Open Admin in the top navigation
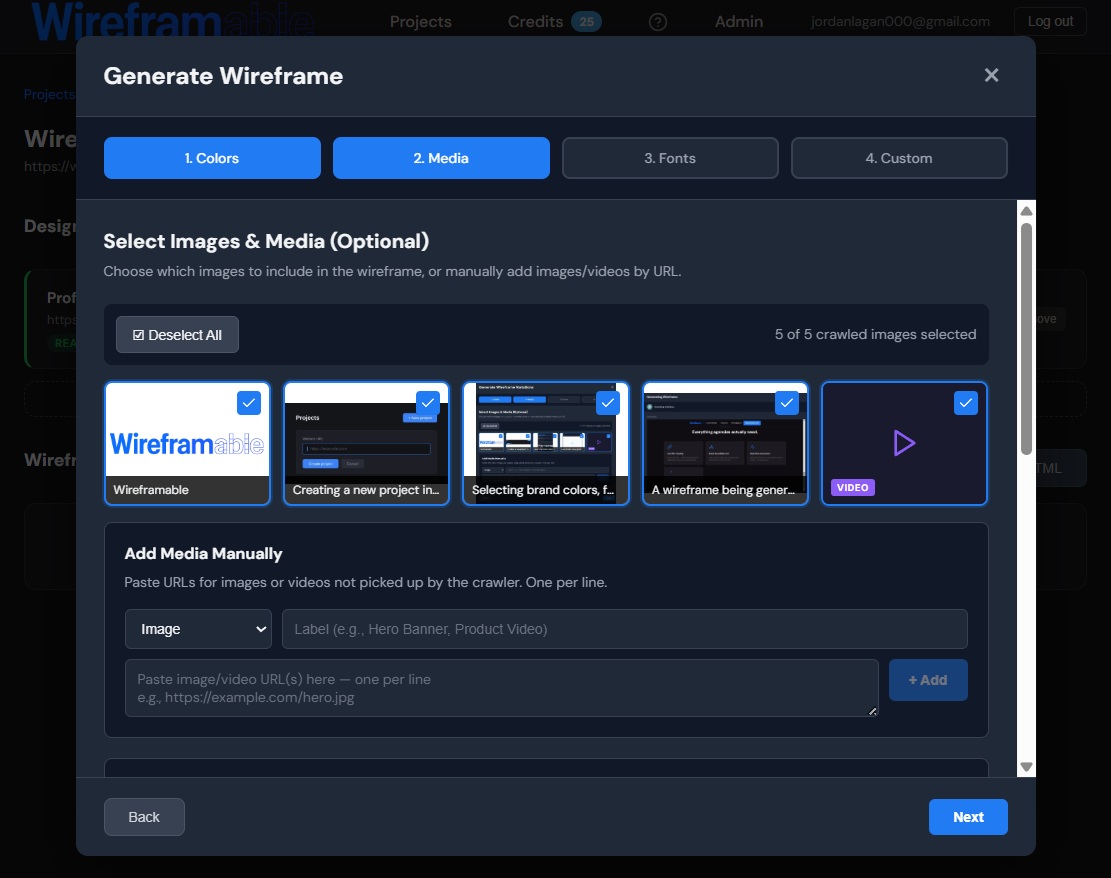This screenshot has width=1111, height=878. pyautogui.click(x=738, y=22)
